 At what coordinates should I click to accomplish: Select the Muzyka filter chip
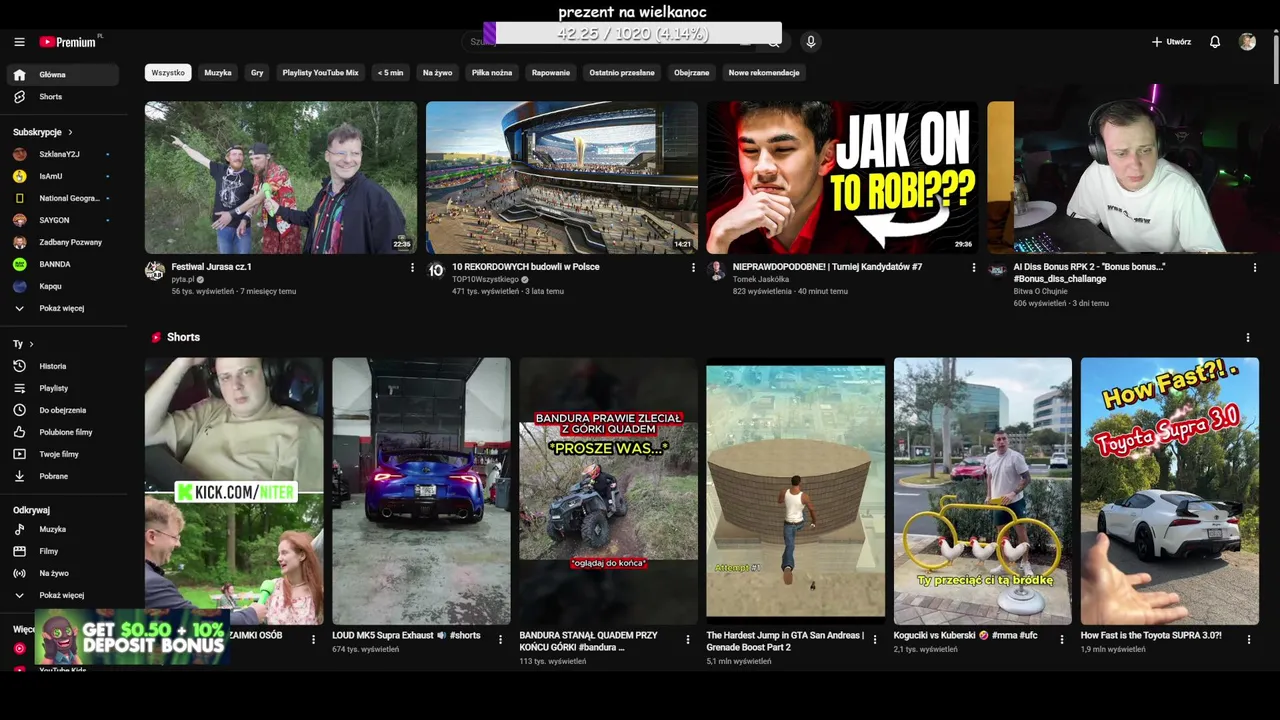(218, 73)
